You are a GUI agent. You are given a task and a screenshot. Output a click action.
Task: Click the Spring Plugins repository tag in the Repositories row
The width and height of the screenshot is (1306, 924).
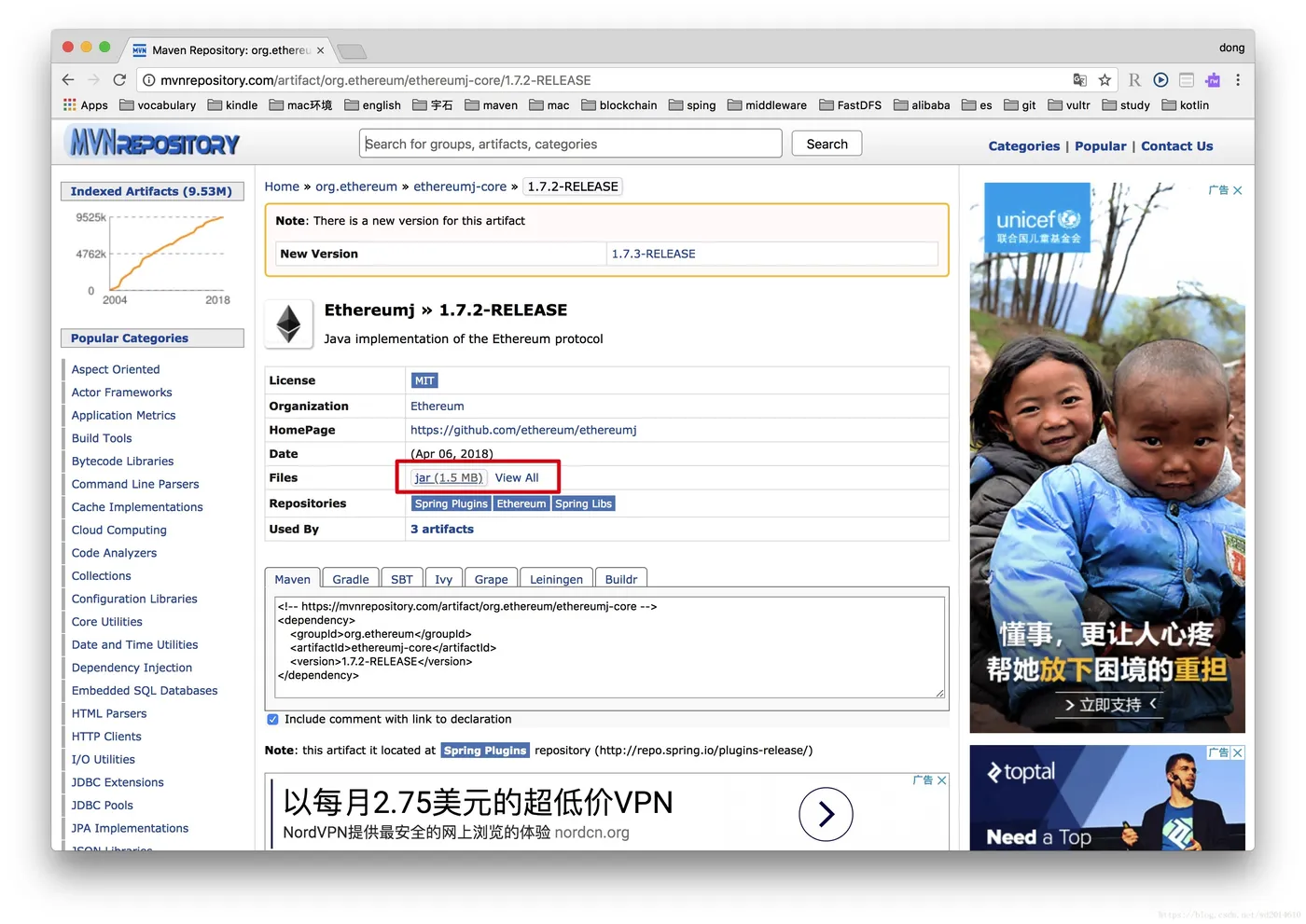tap(452, 503)
